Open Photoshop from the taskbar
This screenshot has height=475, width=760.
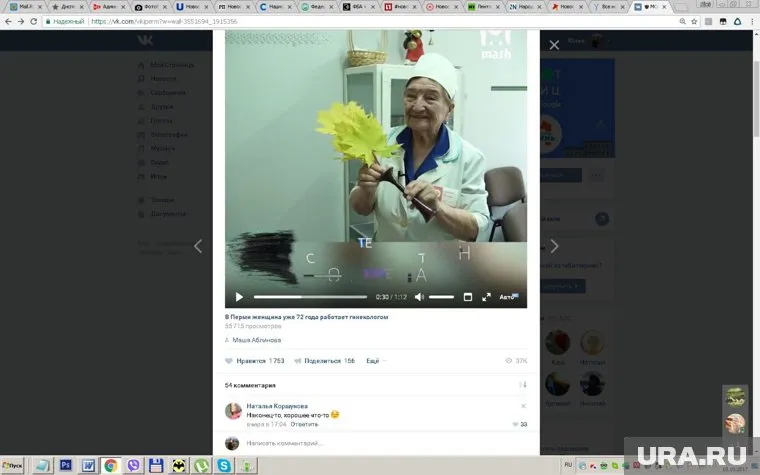pos(65,466)
